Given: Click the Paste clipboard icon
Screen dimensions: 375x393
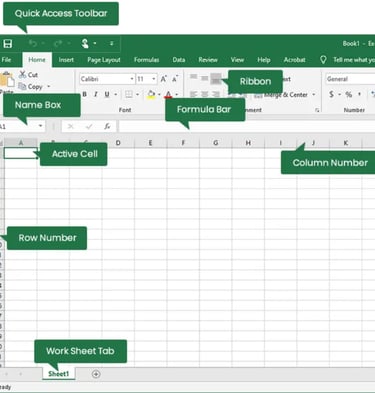Looking at the screenshot, I should coord(7,80).
